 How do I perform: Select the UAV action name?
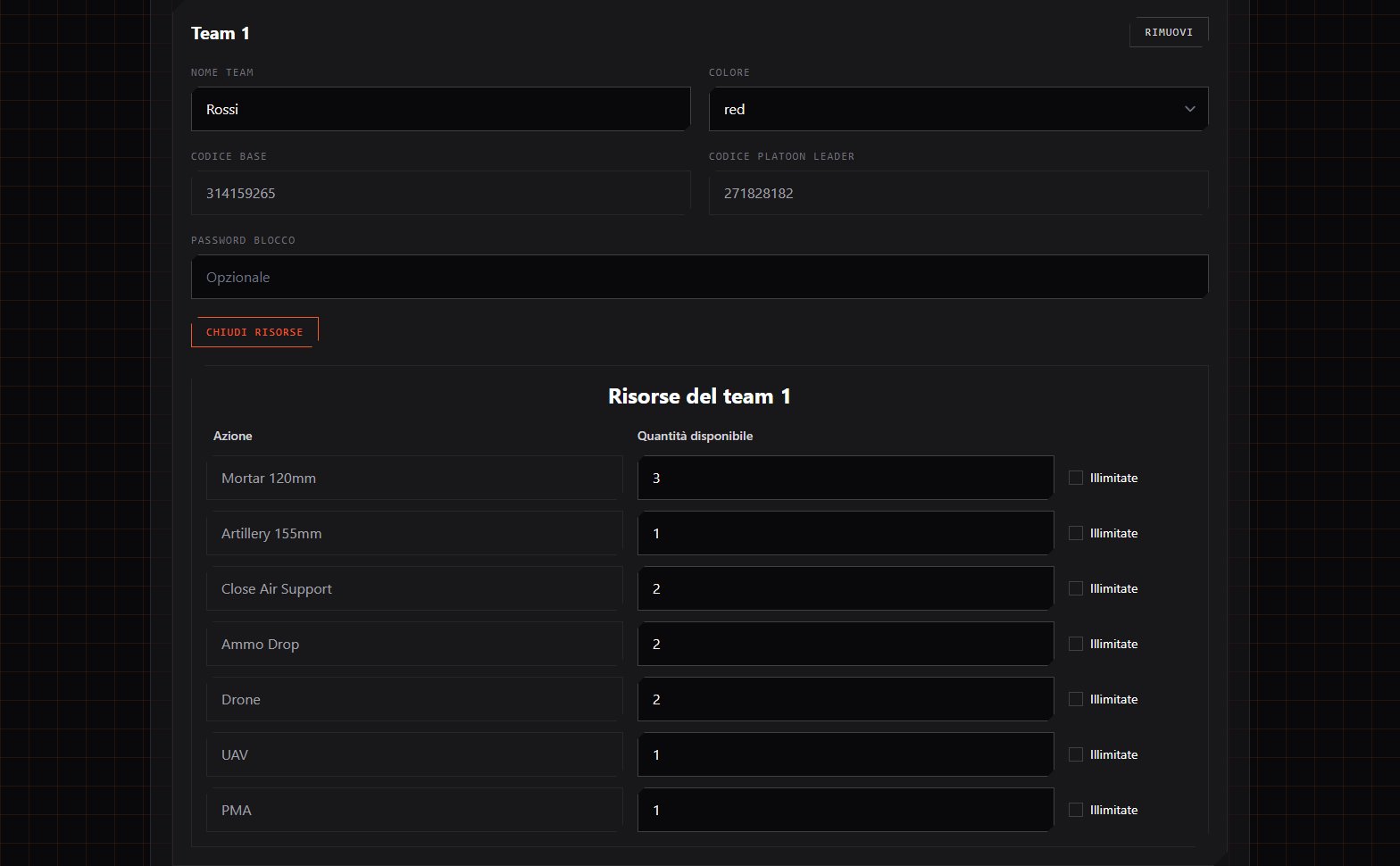pyautogui.click(x=414, y=754)
